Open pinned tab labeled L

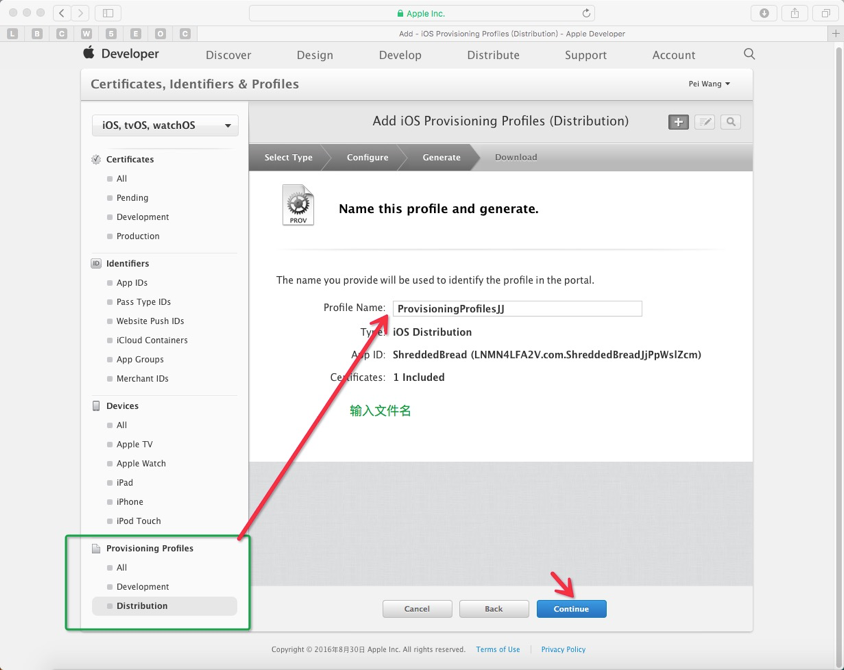coord(13,33)
